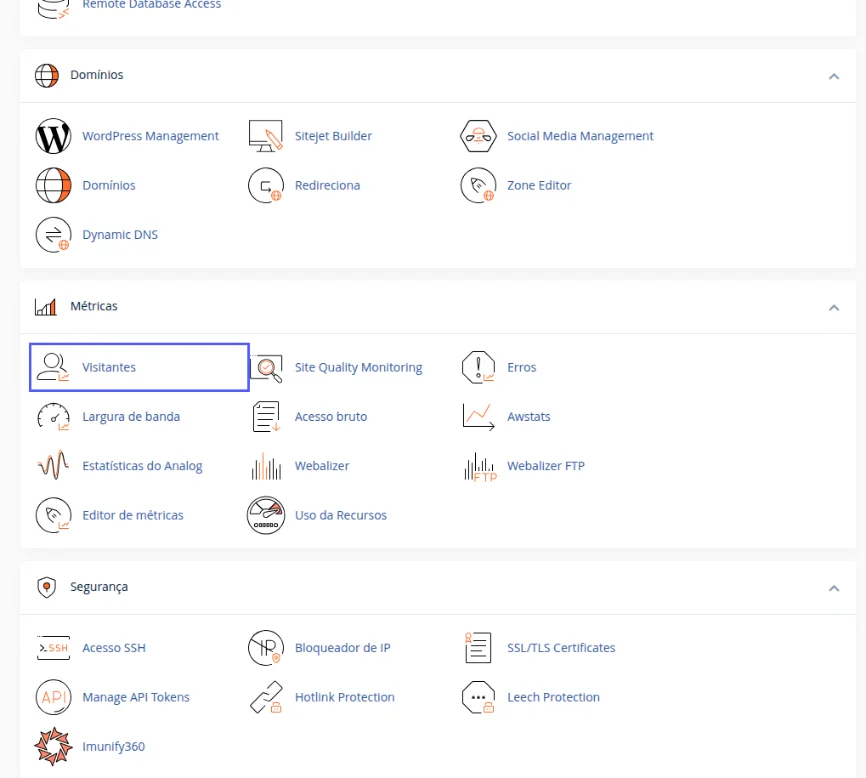The width and height of the screenshot is (866, 778).
Task: Open the Dynamic DNS link
Action: coord(120,235)
